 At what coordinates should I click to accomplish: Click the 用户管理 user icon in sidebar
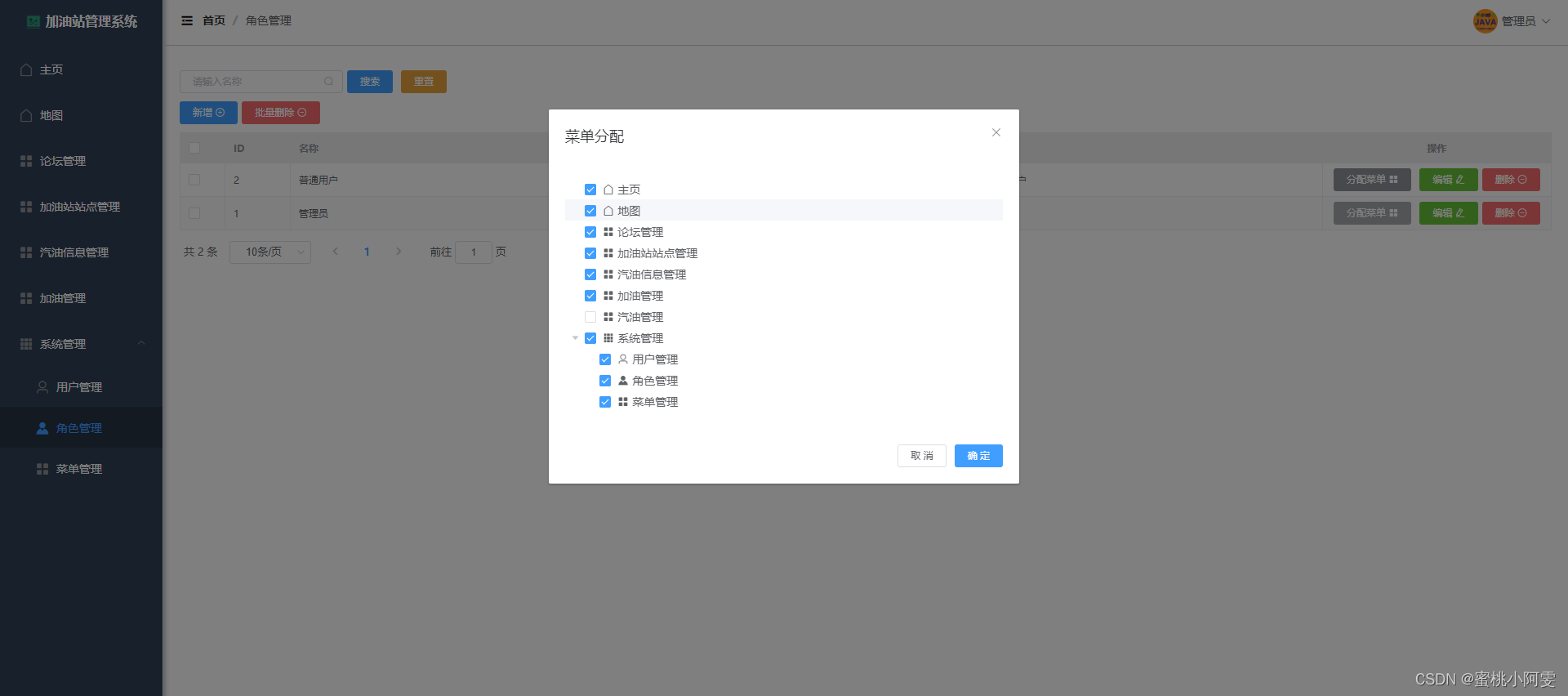pos(42,387)
